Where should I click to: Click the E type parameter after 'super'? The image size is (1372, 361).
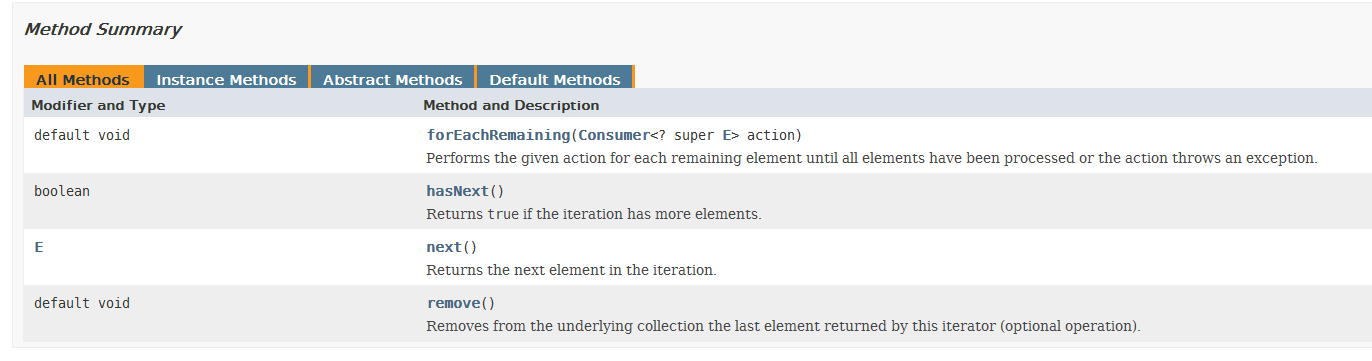727,135
